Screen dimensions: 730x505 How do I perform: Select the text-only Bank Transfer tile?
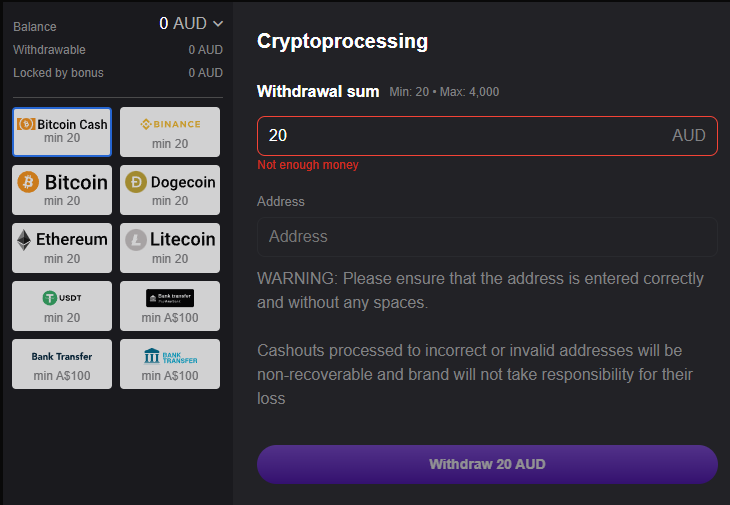[x=62, y=364]
